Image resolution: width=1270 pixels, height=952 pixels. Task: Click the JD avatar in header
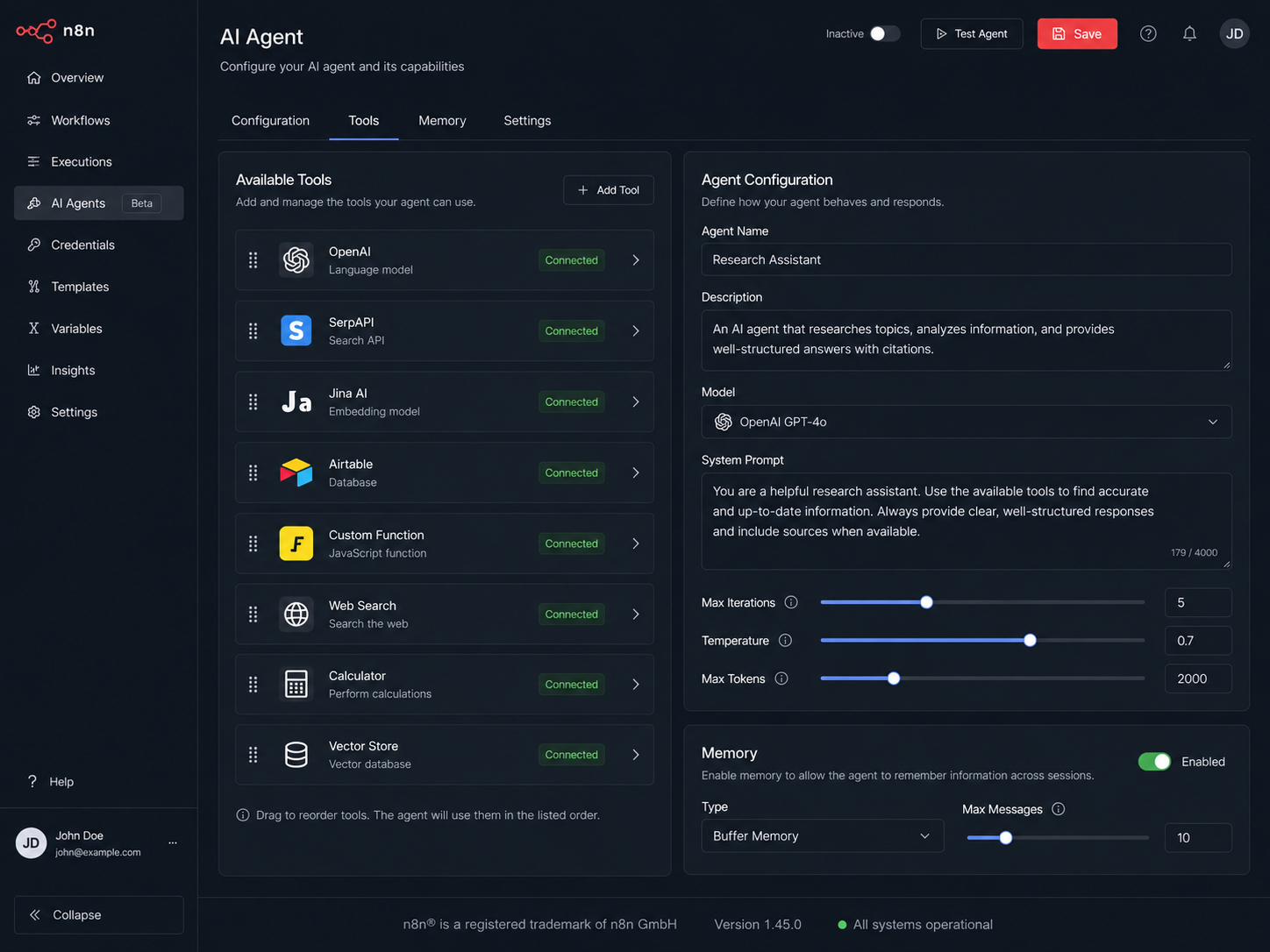pos(1234,33)
